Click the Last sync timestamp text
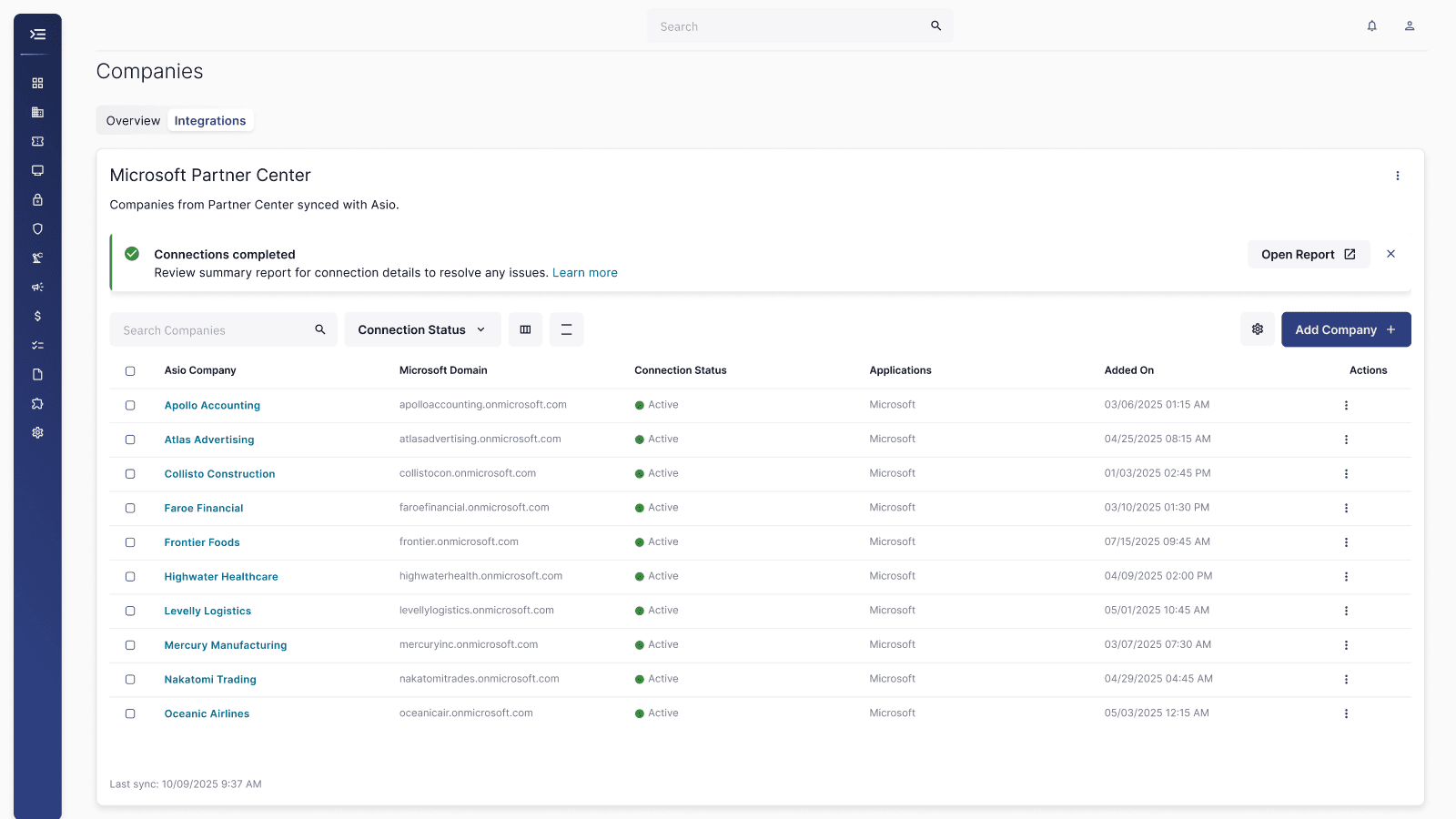Screen dimensions: 1456x819 [186, 784]
